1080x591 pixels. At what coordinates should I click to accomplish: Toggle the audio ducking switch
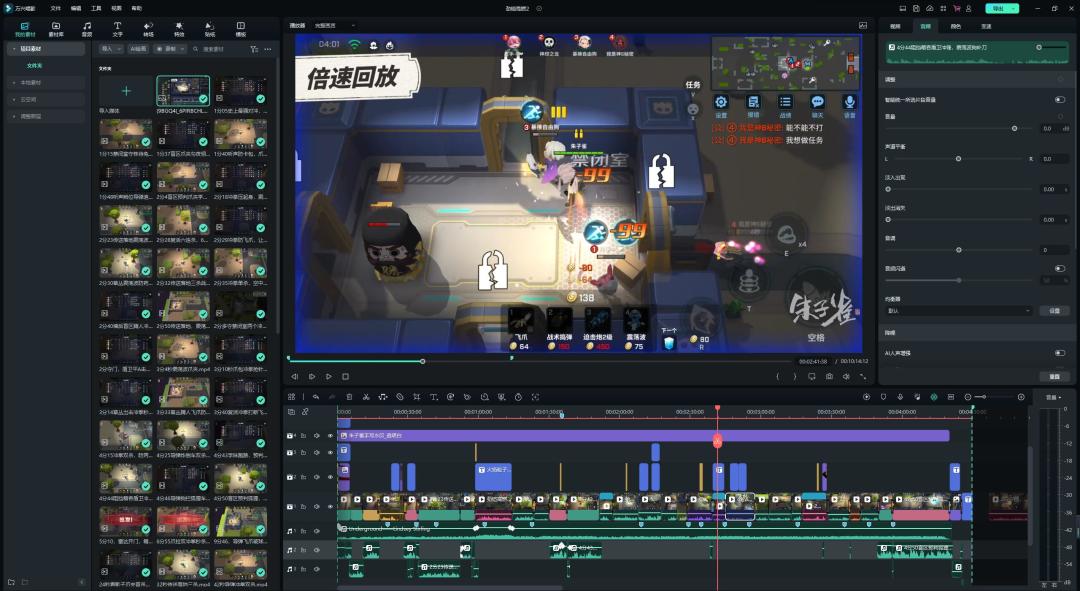coord(1059,269)
